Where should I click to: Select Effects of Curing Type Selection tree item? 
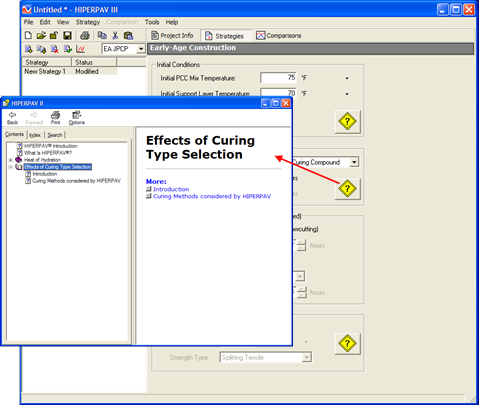pos(58,167)
